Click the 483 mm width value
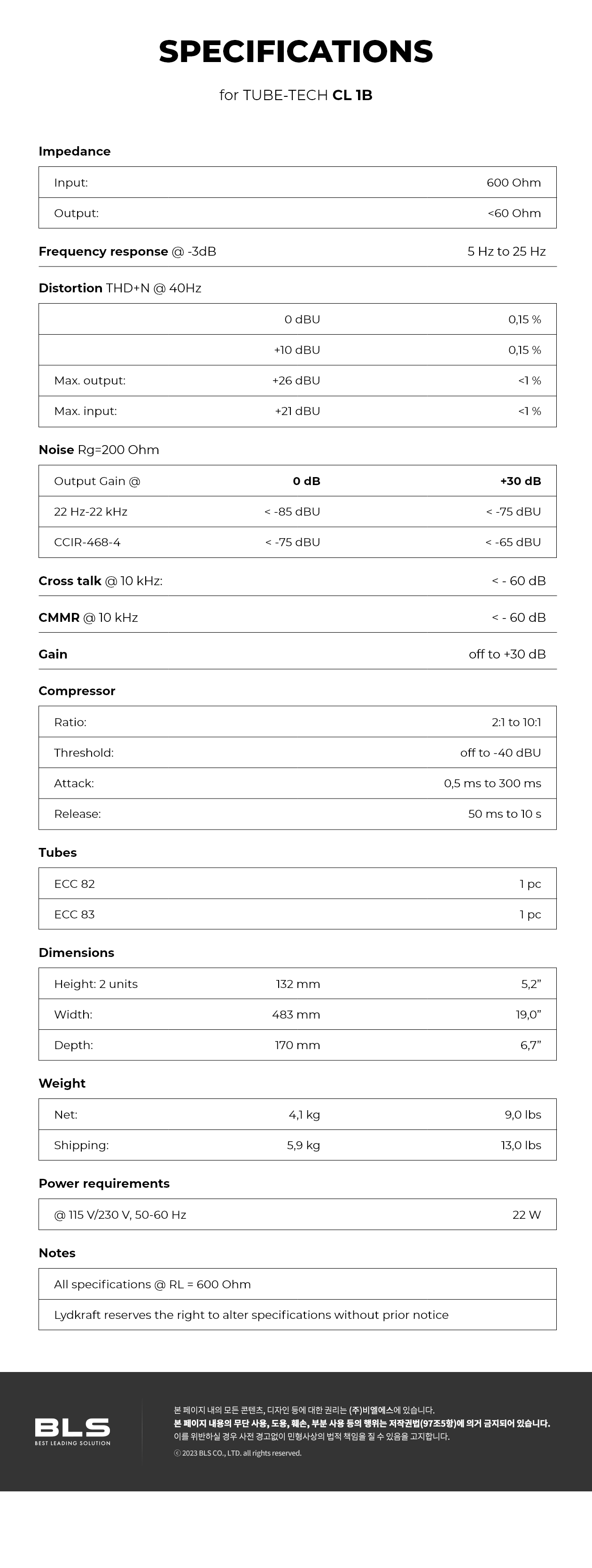This screenshot has height=1568, width=592. [x=296, y=1014]
